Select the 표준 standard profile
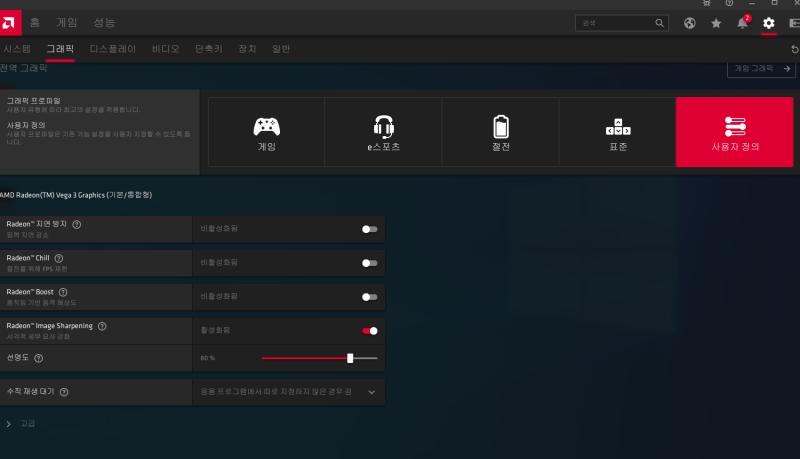Viewport: 800px width, 459px height. pos(618,132)
